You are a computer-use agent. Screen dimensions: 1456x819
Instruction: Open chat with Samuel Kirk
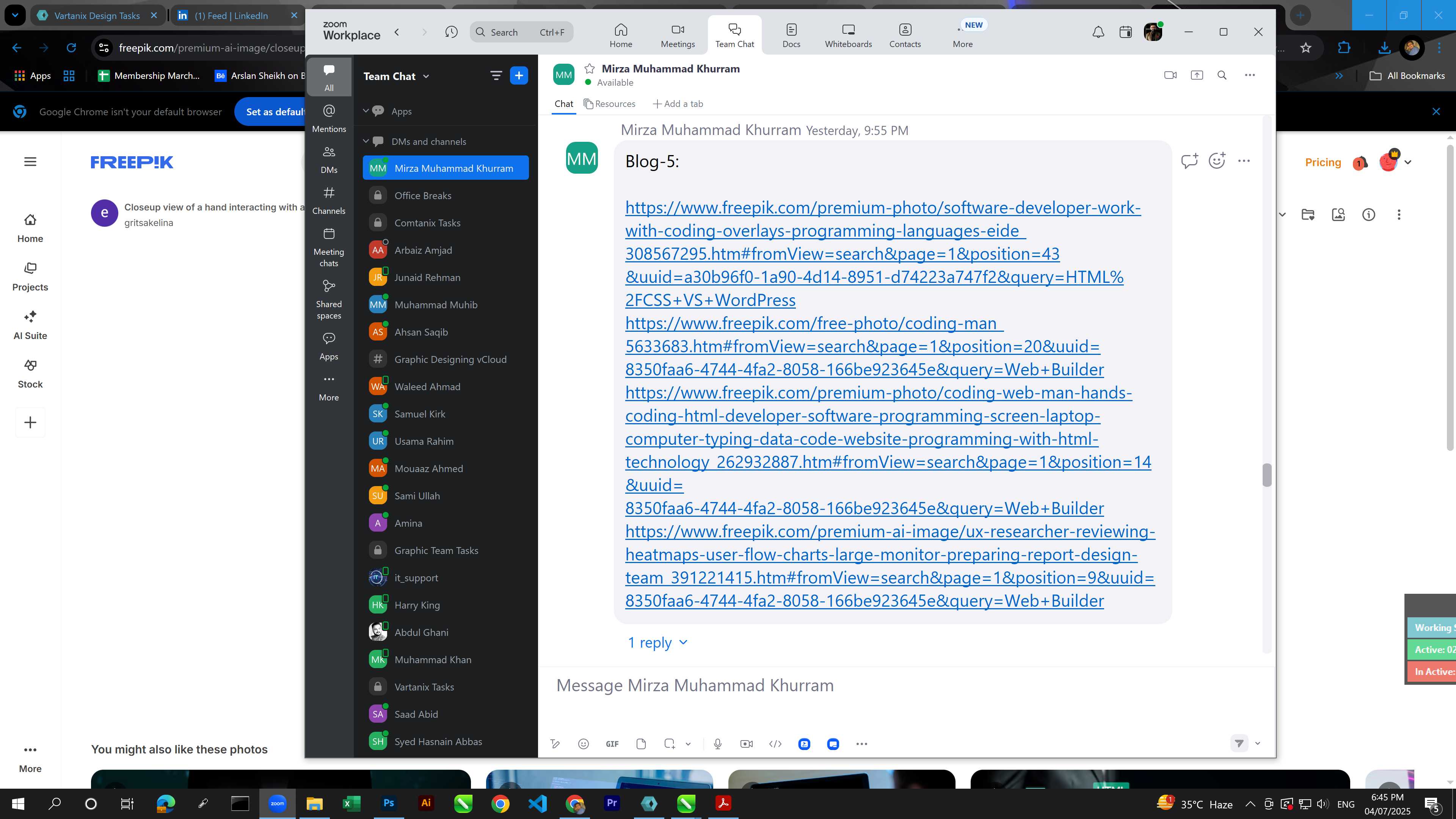coord(446,414)
